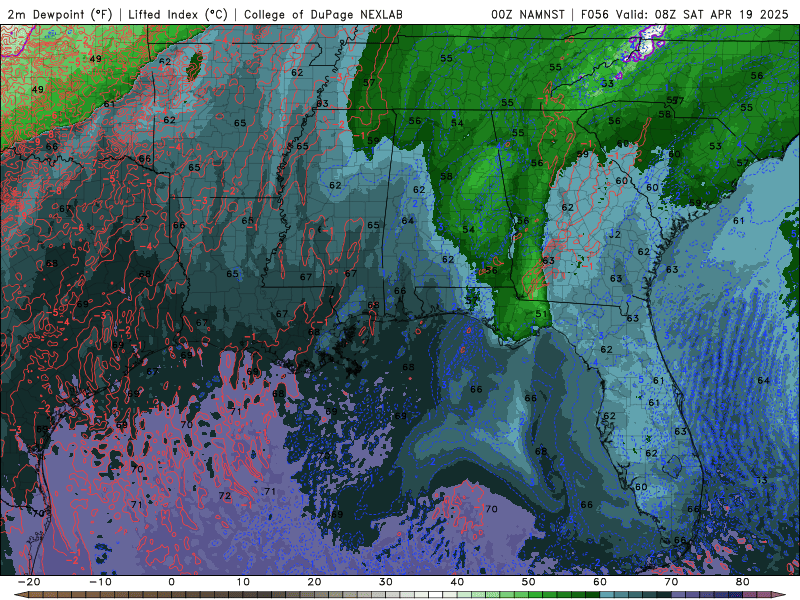Image resolution: width=800 pixels, height=600 pixels.
Task: Click the 10 label on the color scale
Action: (243, 582)
